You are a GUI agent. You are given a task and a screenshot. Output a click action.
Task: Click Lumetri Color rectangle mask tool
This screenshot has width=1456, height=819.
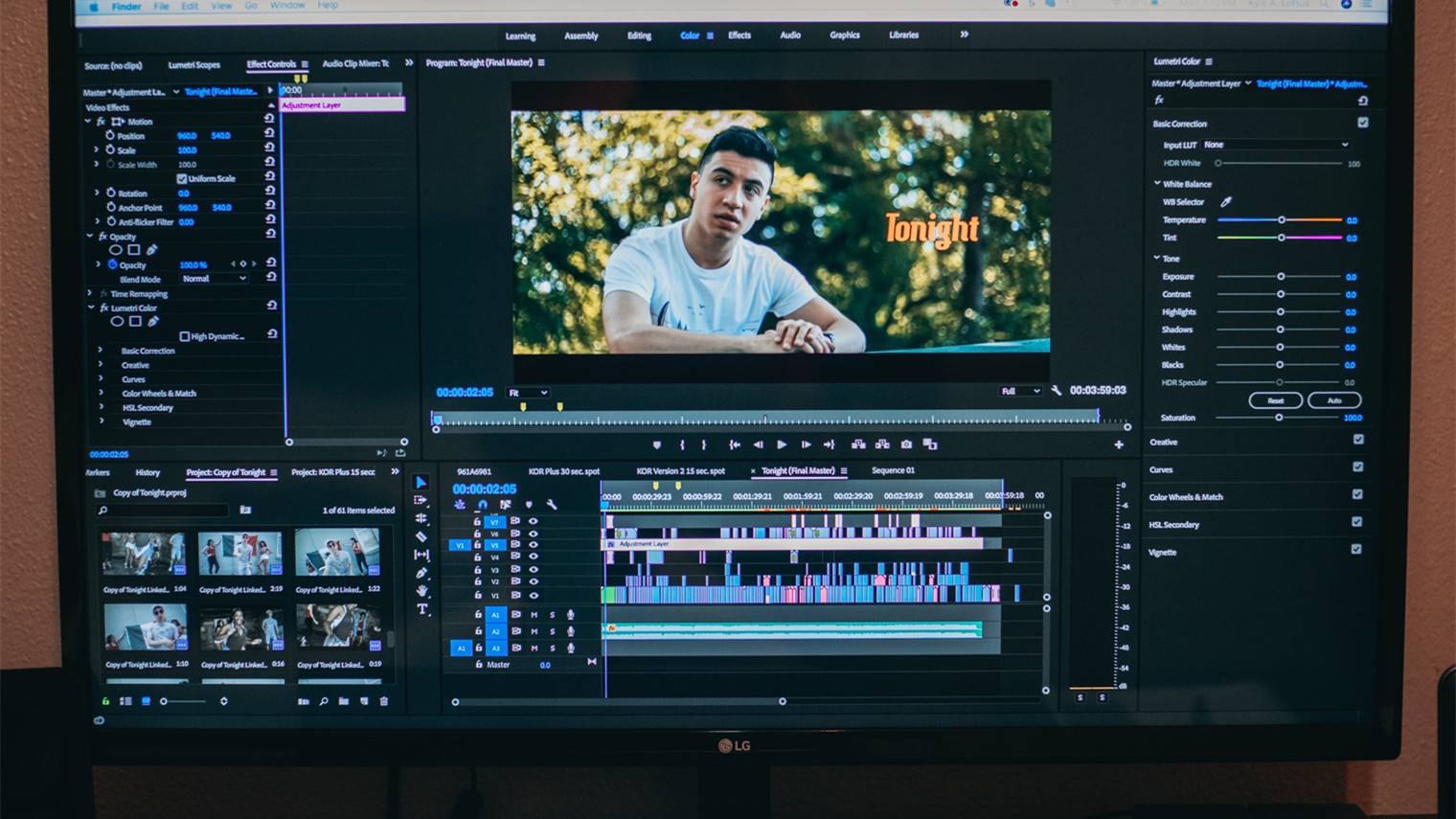[x=135, y=322]
